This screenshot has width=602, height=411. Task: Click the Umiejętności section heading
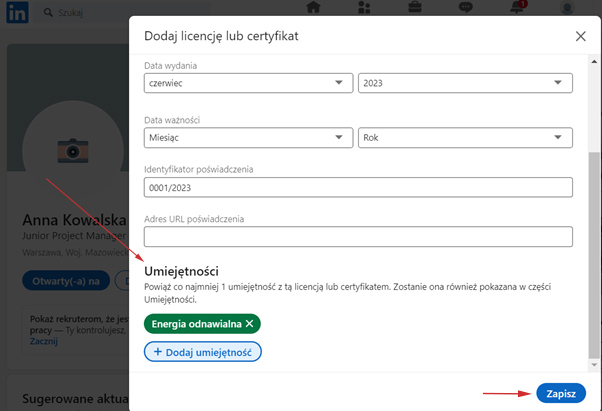[181, 271]
